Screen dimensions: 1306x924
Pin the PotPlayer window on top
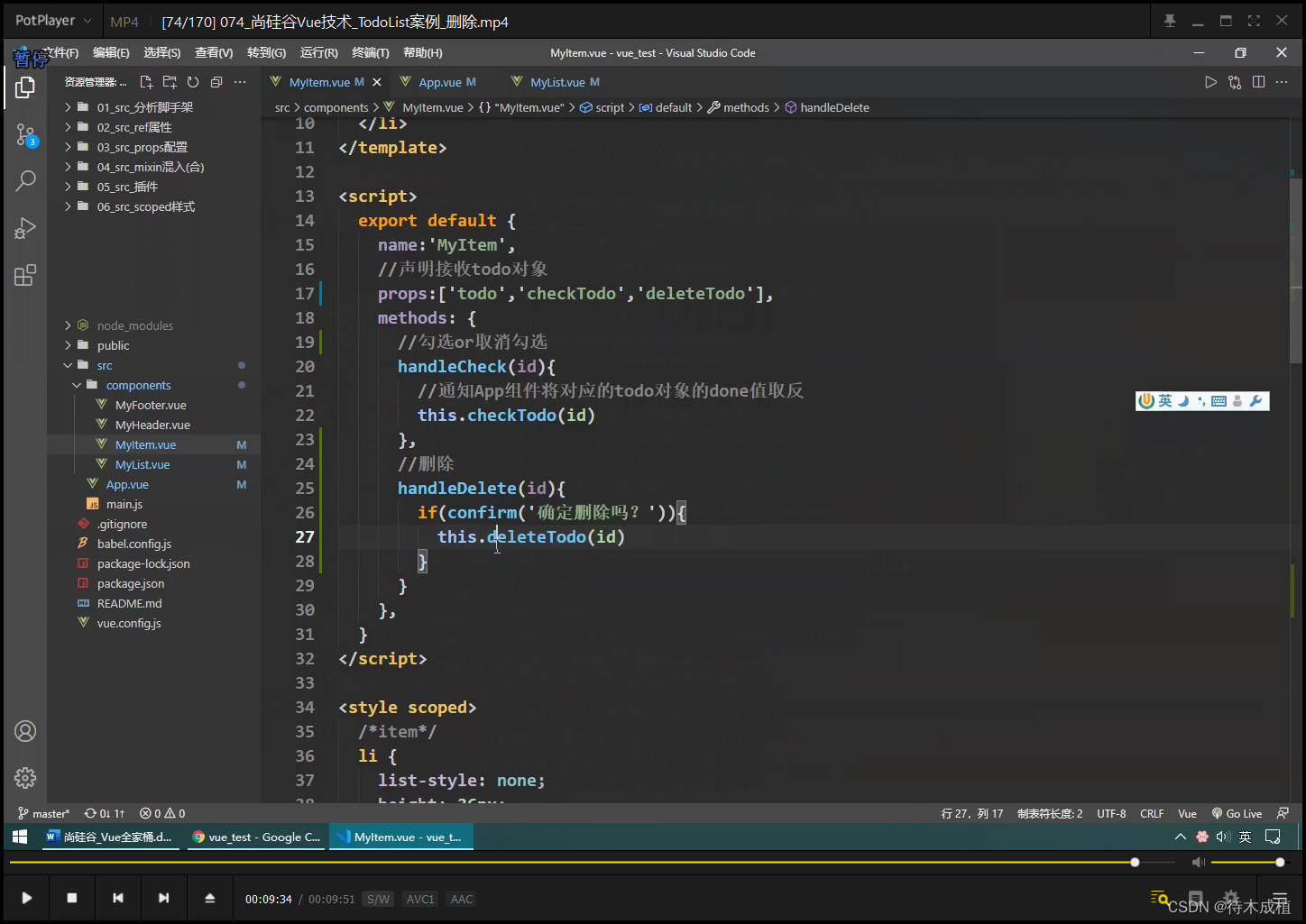click(x=1170, y=21)
